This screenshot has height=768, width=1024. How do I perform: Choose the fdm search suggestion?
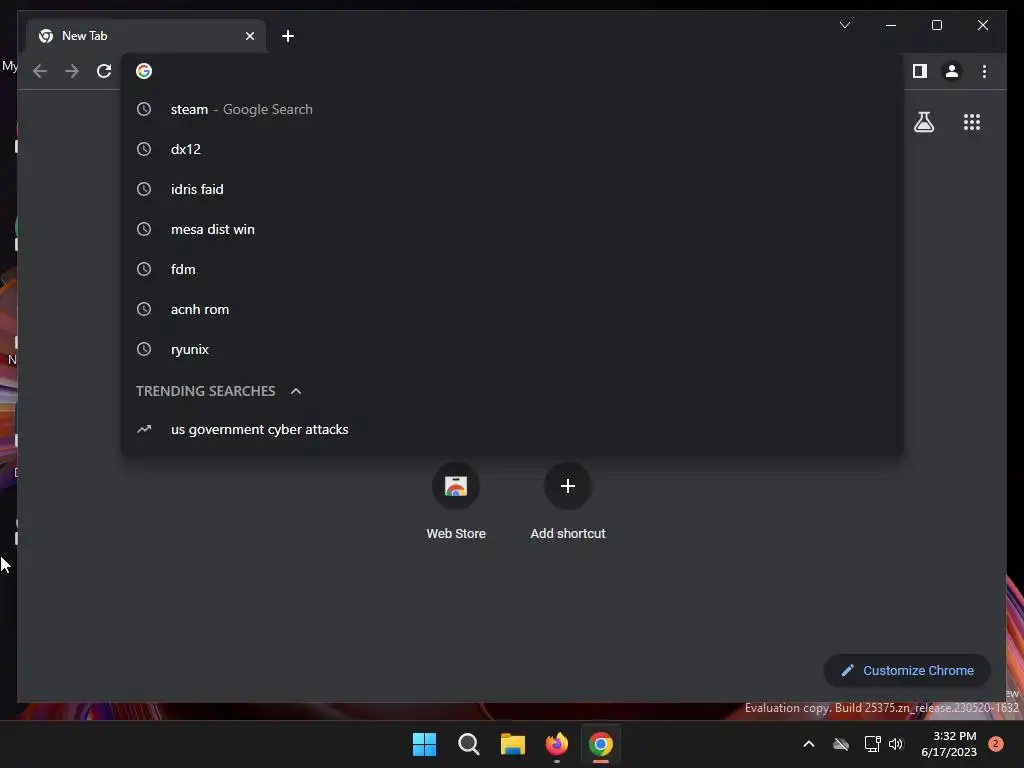512,269
